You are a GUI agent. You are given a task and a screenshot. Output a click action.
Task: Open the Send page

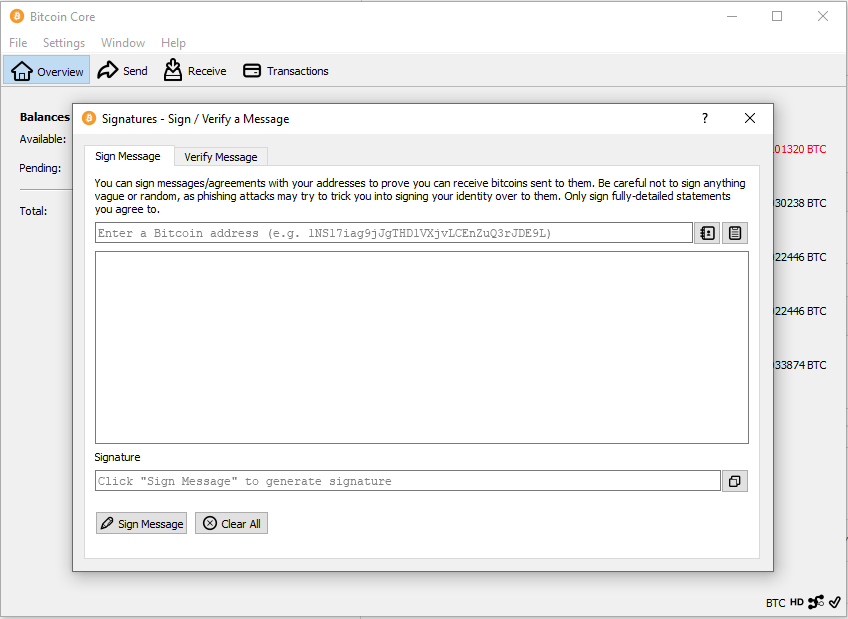coord(122,71)
